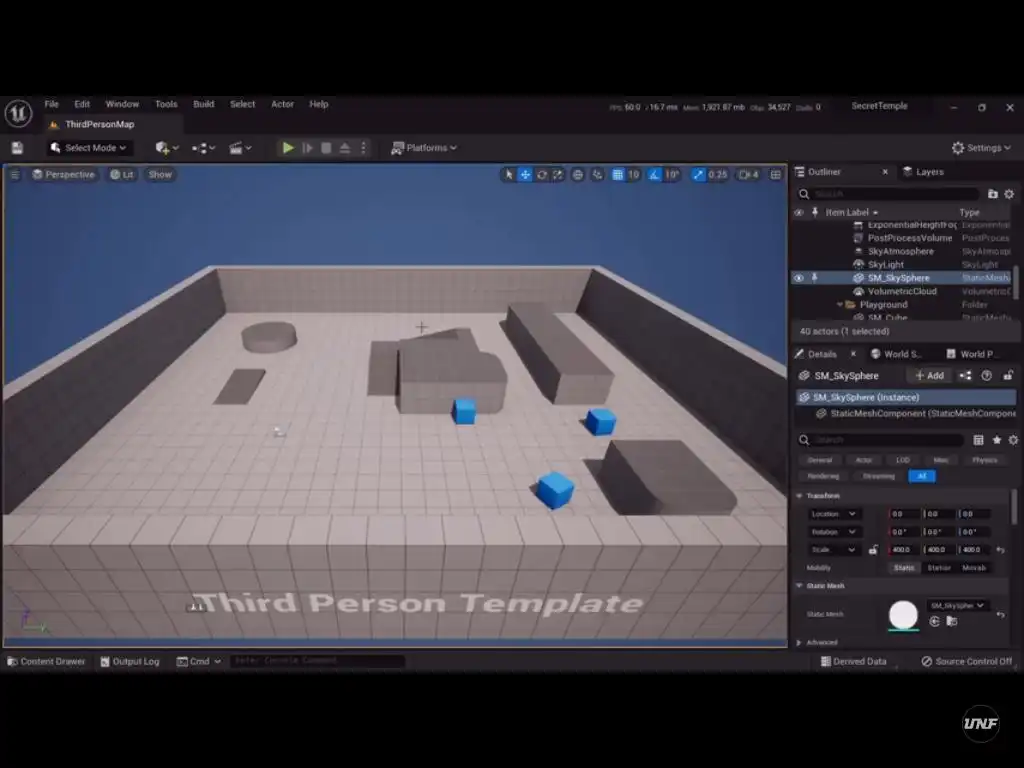Open the Settings dropdown at the top right
Viewport: 1024px width, 768px height.
pos(981,148)
